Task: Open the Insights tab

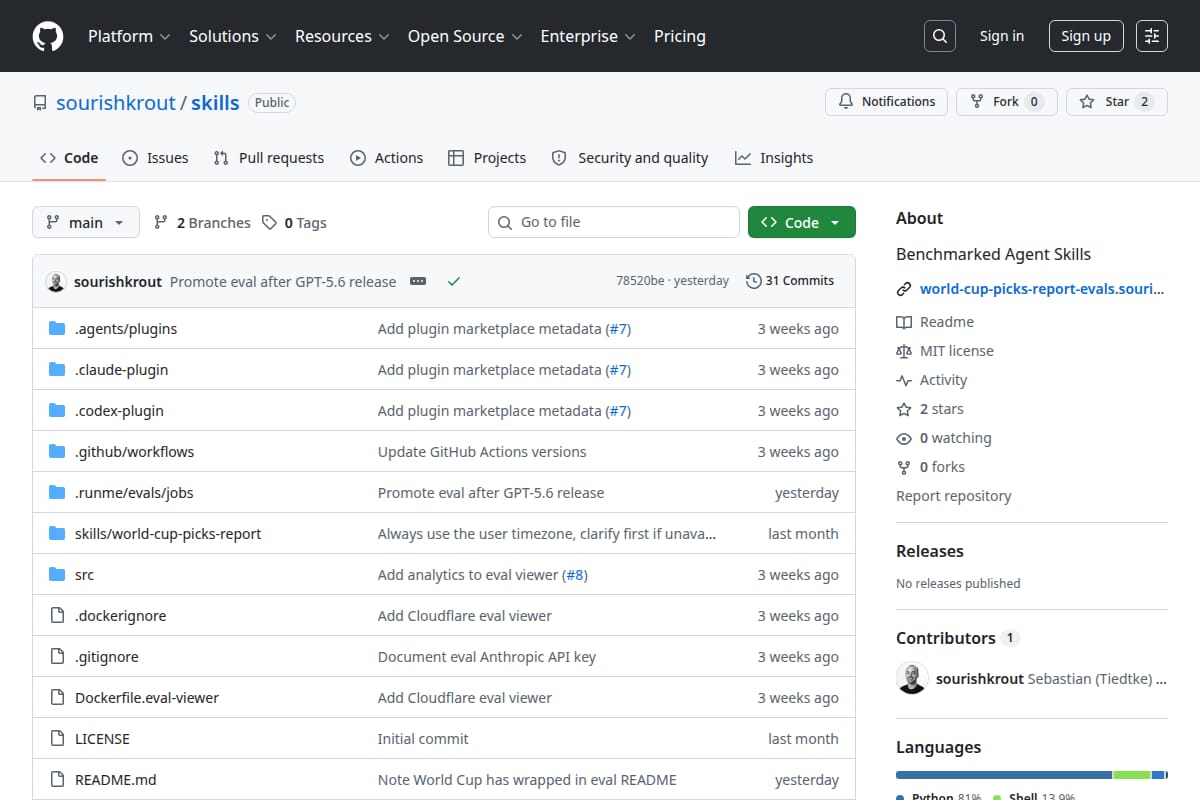Action: click(x=774, y=158)
